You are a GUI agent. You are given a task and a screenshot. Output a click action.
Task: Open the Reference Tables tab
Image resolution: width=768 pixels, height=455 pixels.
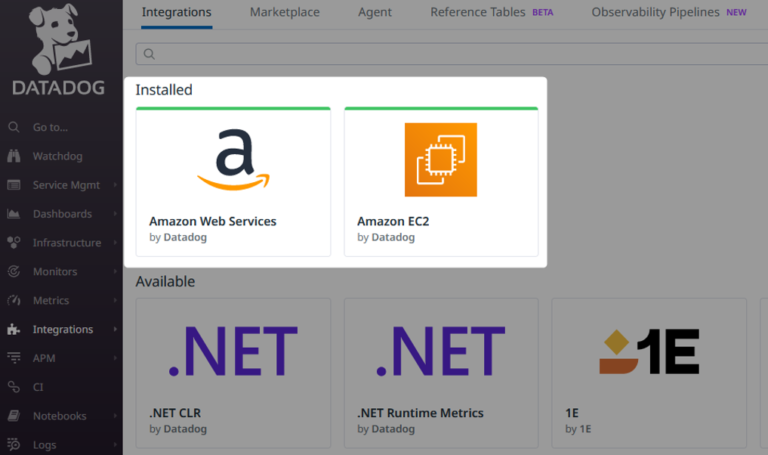pyautogui.click(x=477, y=13)
